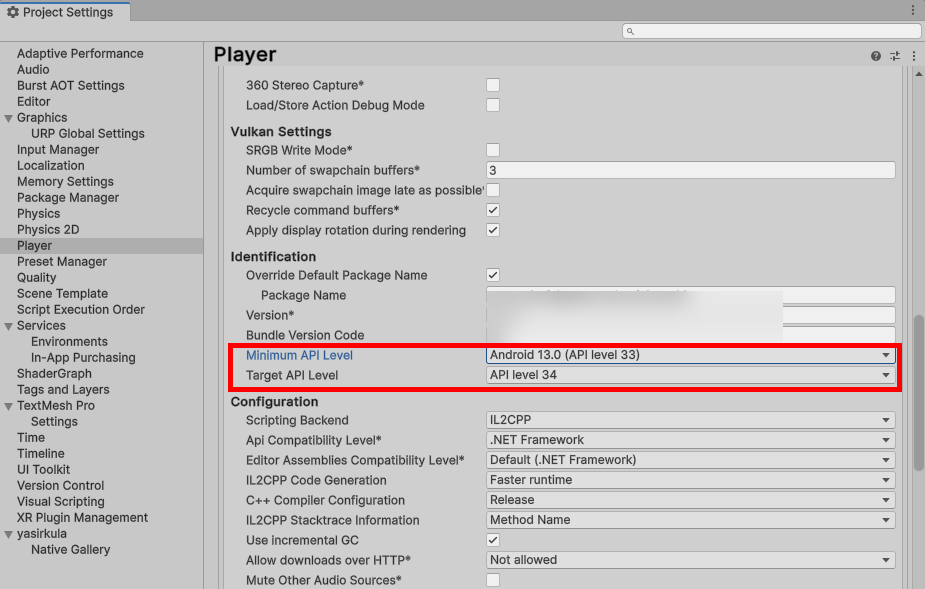Image resolution: width=925 pixels, height=589 pixels.
Task: Select Player in the settings list
Action: click(x=101, y=246)
